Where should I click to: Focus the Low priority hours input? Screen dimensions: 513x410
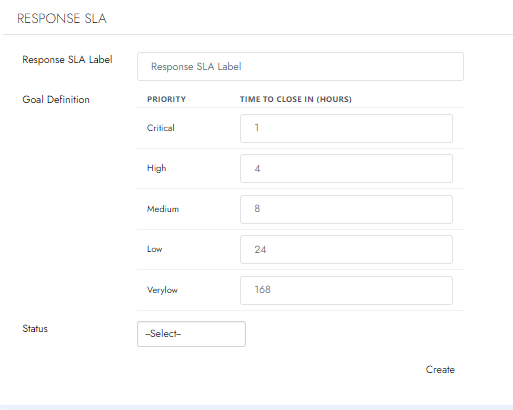click(x=346, y=249)
